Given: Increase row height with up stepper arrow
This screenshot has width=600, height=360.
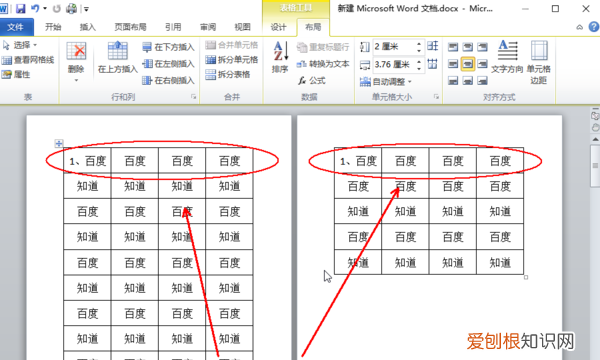Looking at the screenshot, I should [419, 44].
